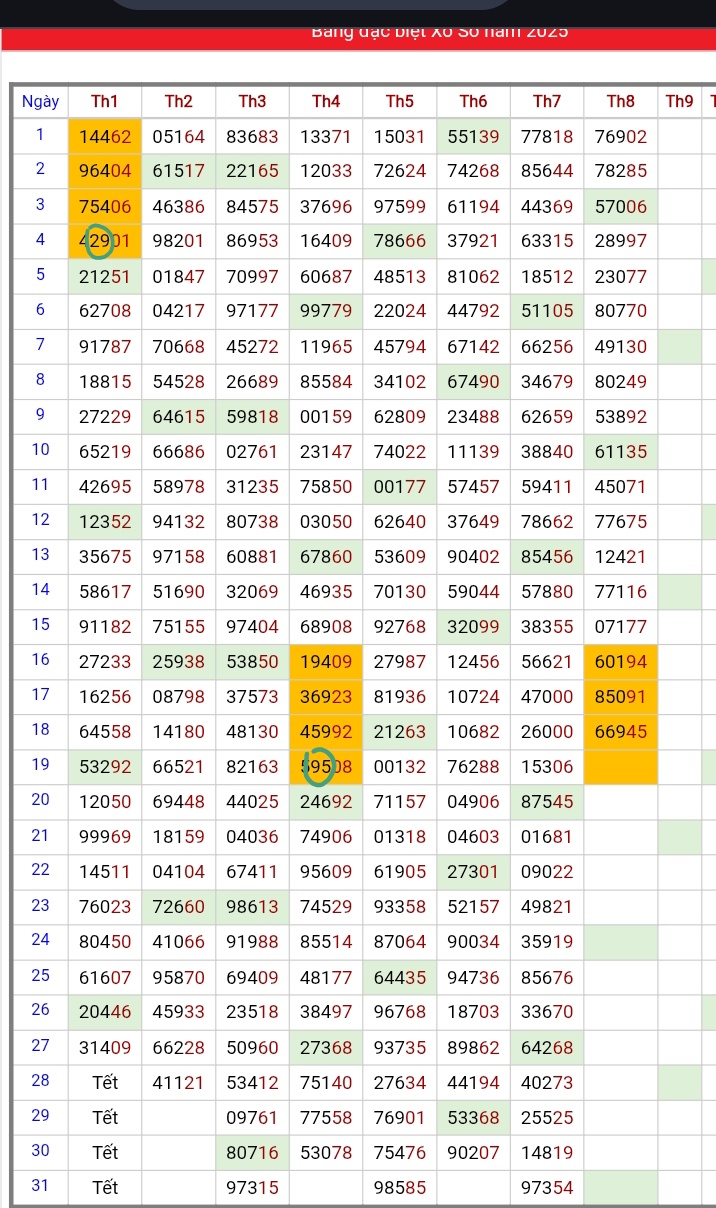Click the cell 41121 in Th2

178,1081
